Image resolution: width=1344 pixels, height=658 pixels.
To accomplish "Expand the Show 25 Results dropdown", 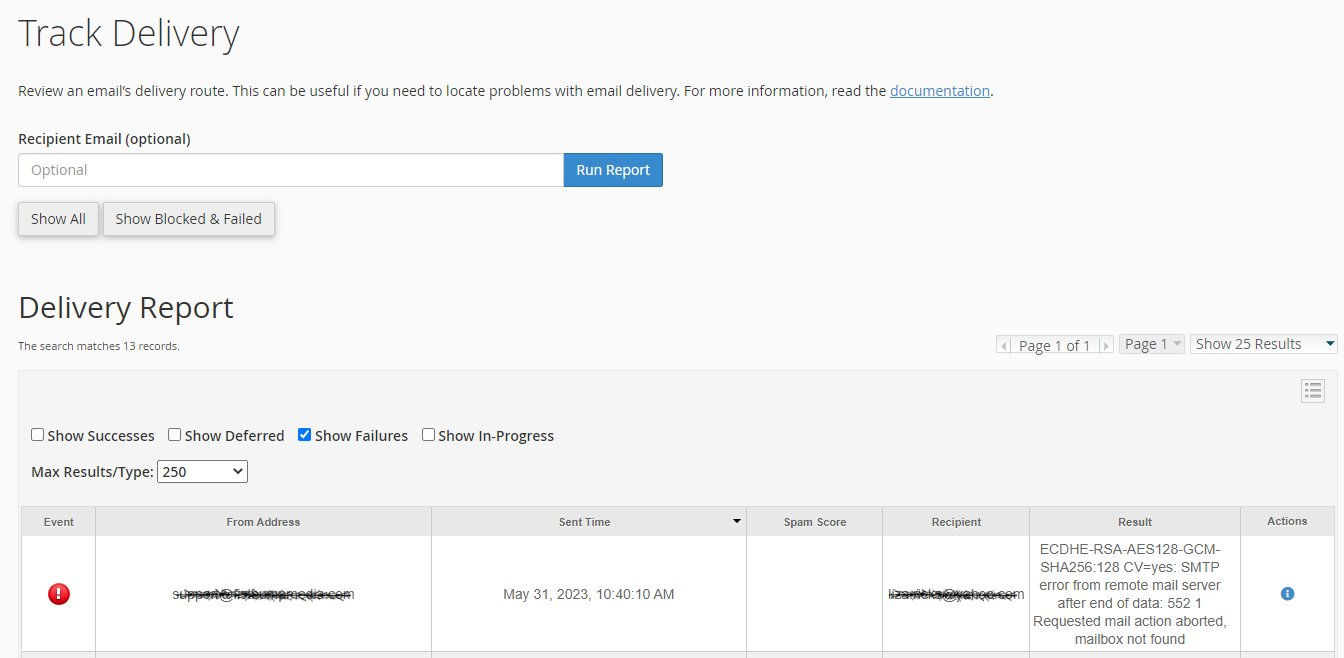I will [x=1264, y=344].
